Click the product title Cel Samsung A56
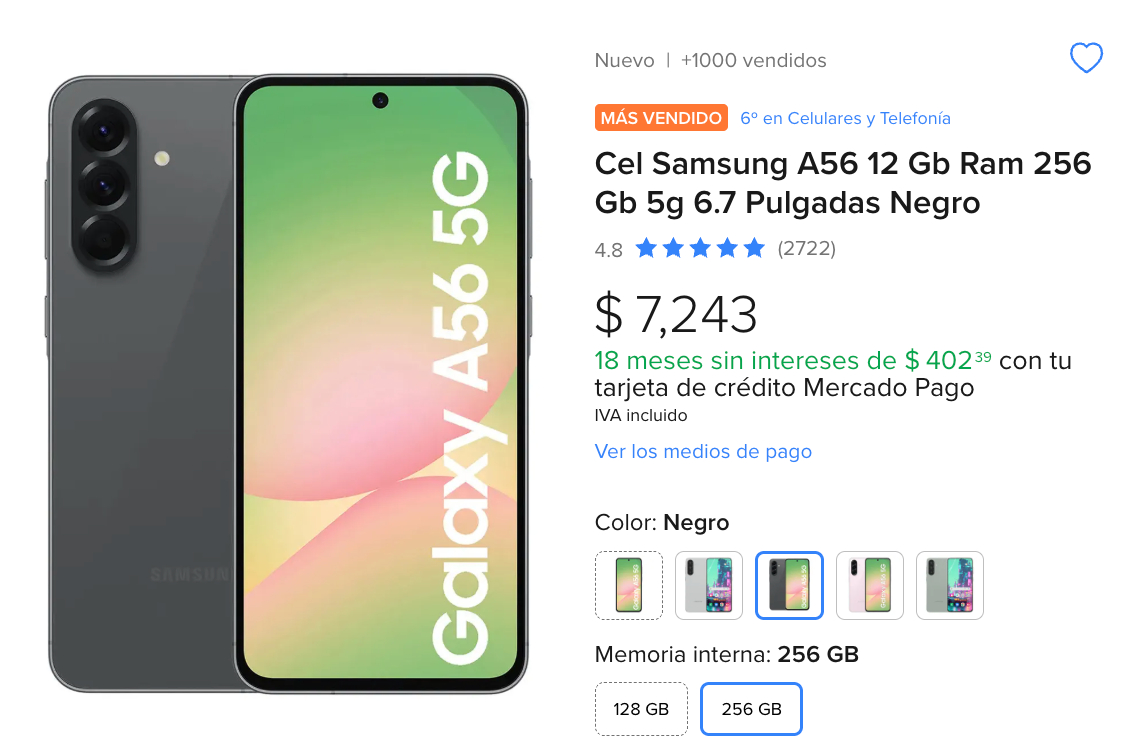Screen dimensions: 1129x745 coord(843,183)
